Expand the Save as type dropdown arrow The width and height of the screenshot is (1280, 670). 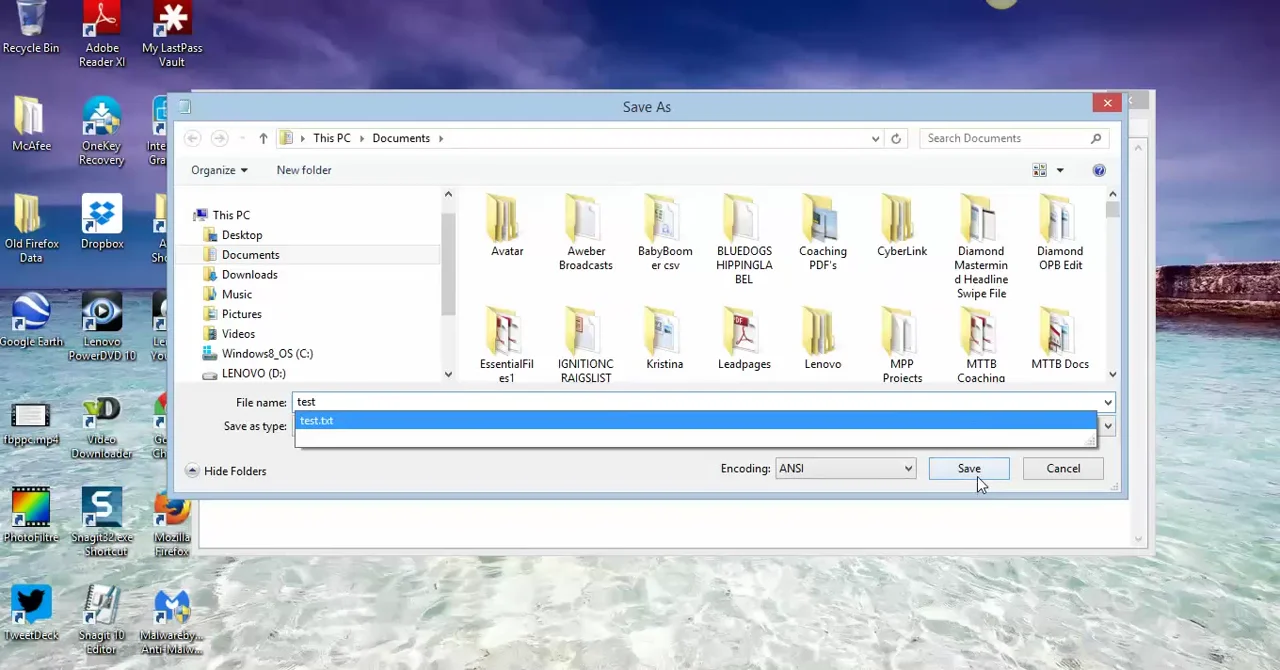[1107, 426]
